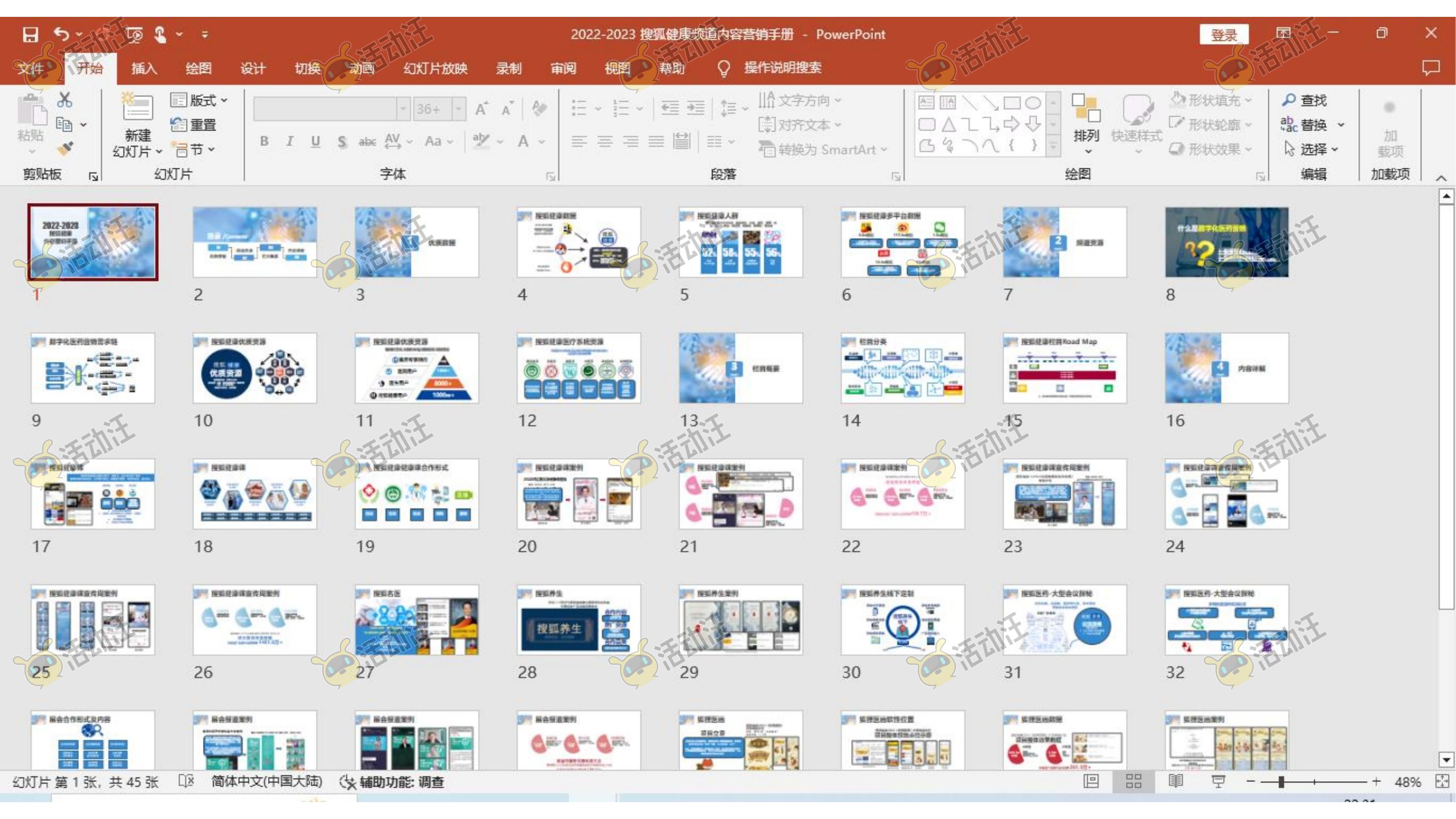Switch to the Insert (插入) tab
Screen dimensions: 1456x819
tap(144, 68)
